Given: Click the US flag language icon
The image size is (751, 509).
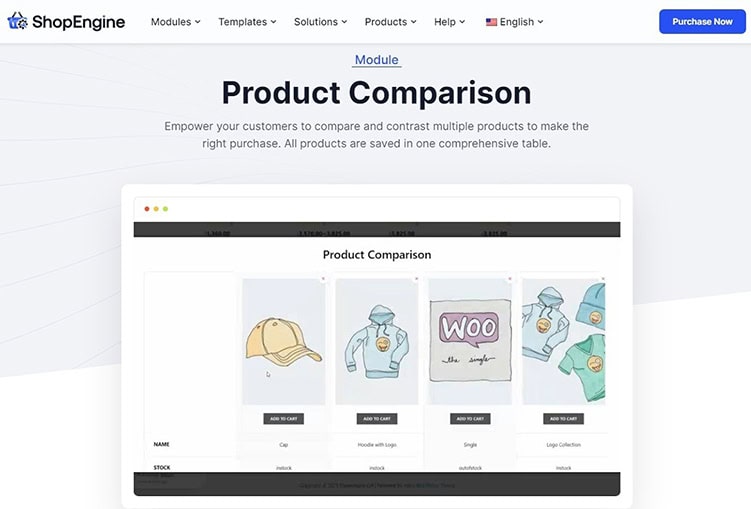Looking at the screenshot, I should [x=491, y=22].
